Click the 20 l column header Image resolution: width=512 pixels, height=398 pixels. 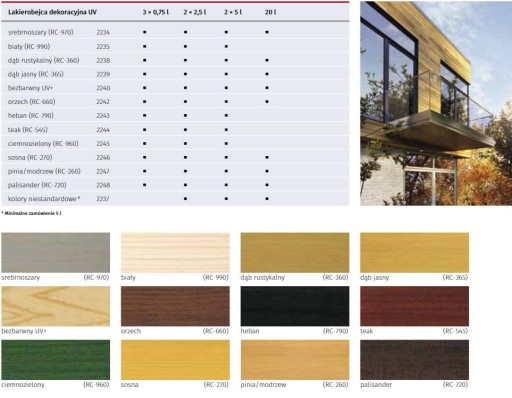(x=270, y=12)
